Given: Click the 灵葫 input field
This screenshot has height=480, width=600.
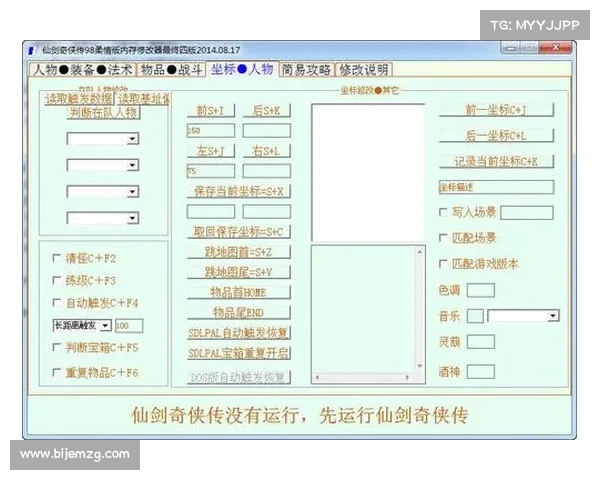Looking at the screenshot, I should pos(481,341).
